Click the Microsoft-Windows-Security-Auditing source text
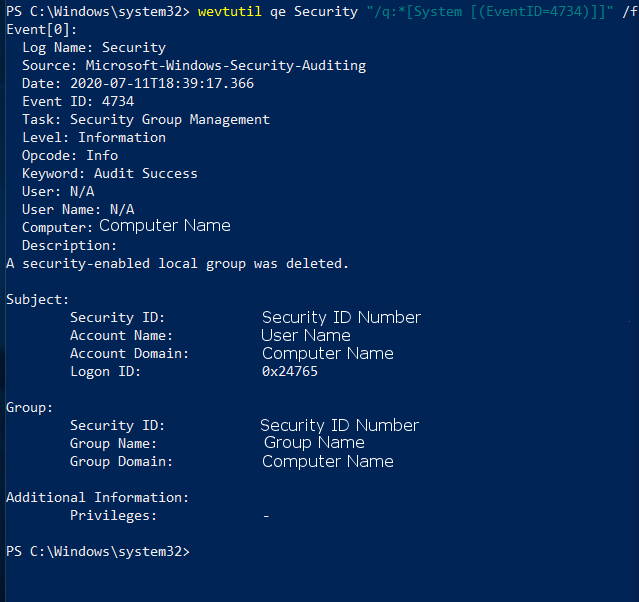 tap(226, 66)
